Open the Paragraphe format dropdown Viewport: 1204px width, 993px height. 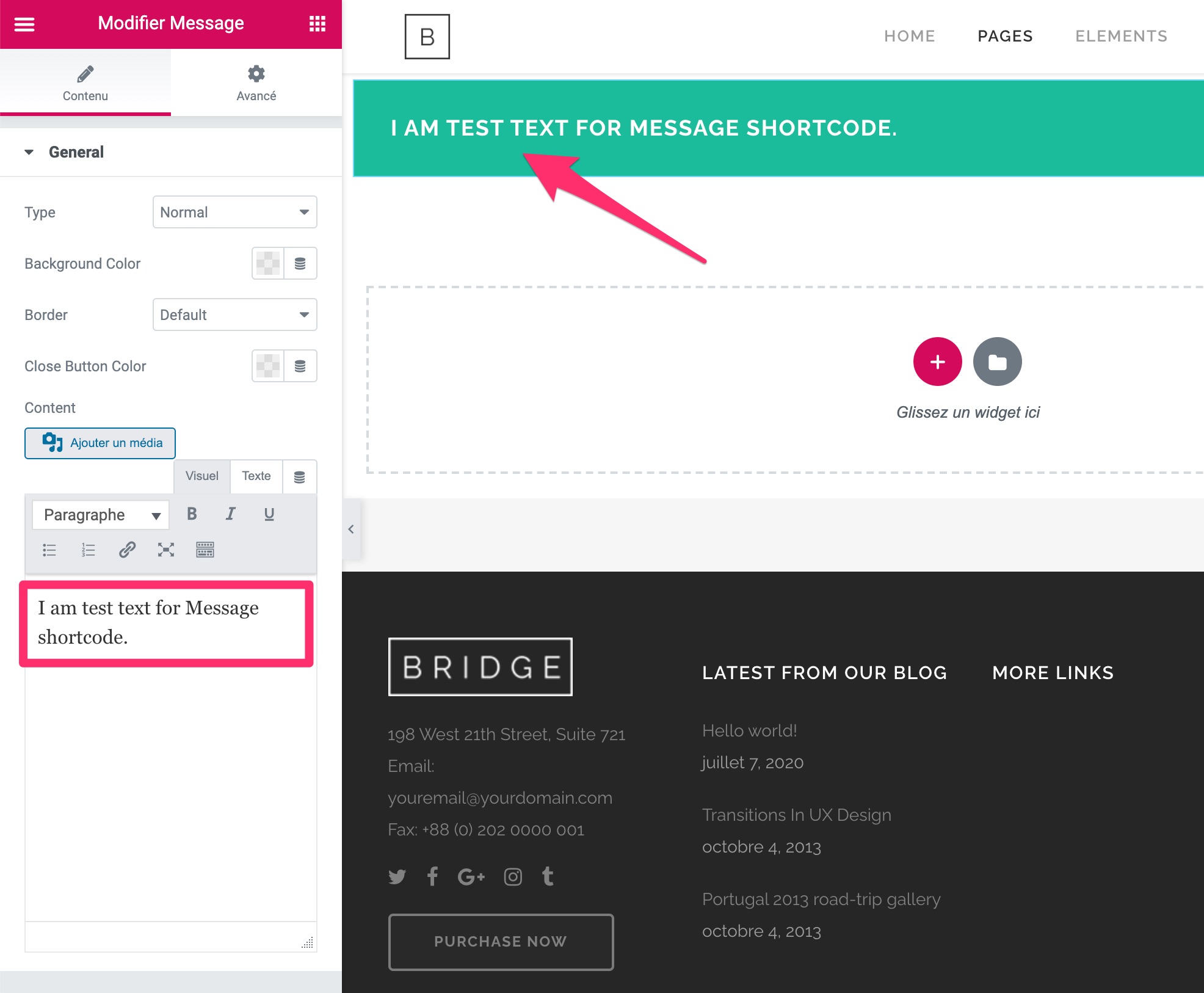(x=100, y=514)
